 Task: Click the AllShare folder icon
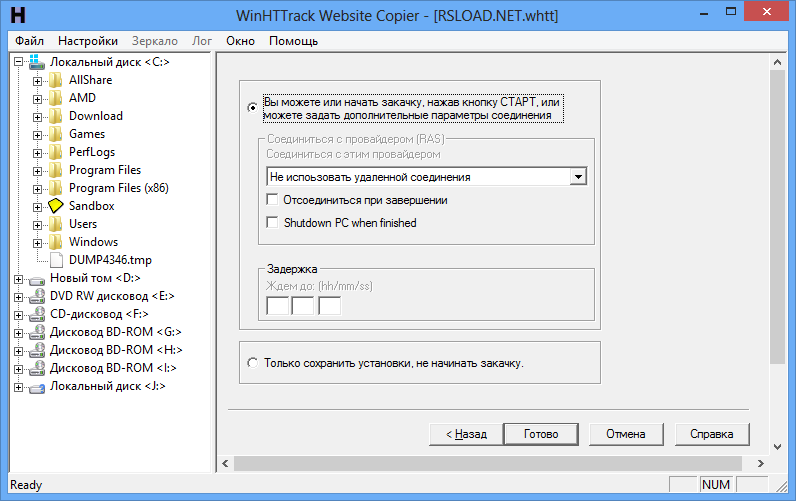(56, 80)
